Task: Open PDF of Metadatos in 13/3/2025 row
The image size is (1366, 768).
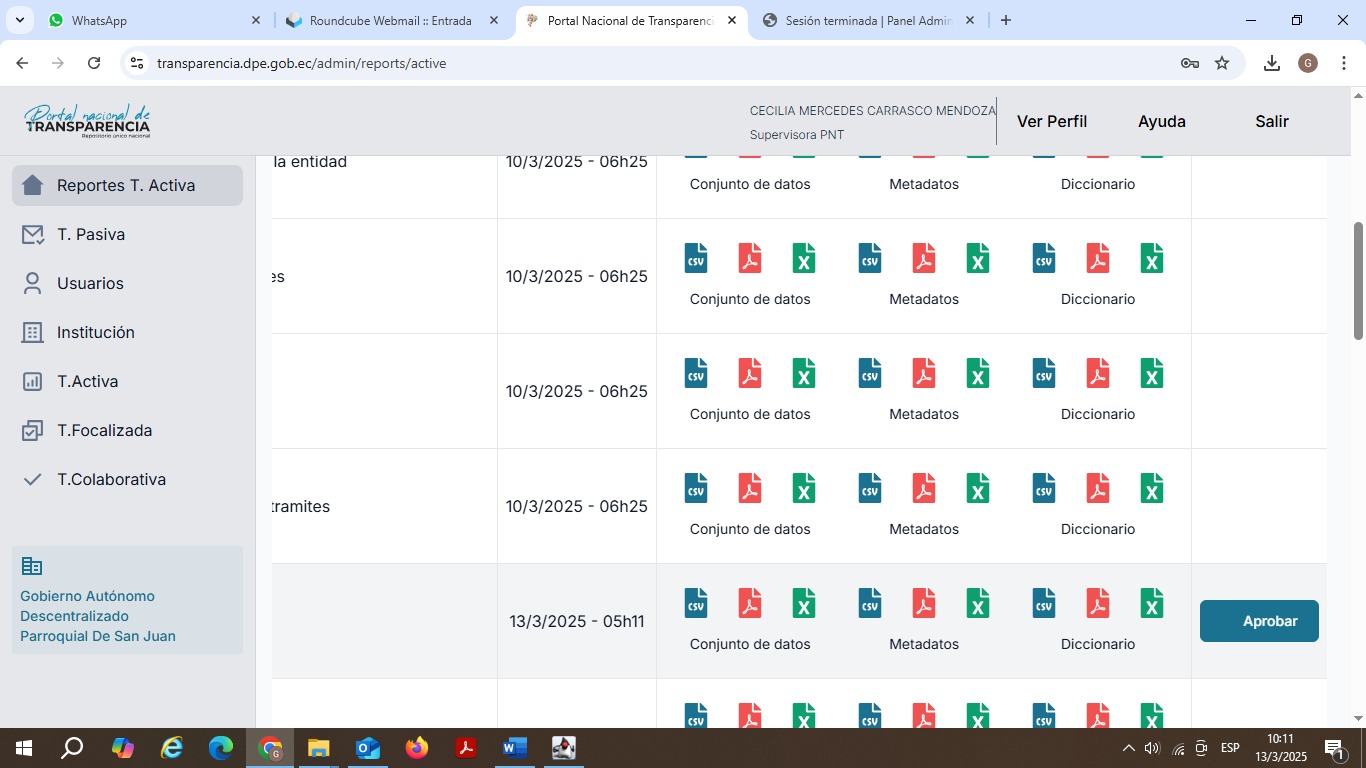Action: click(x=924, y=603)
